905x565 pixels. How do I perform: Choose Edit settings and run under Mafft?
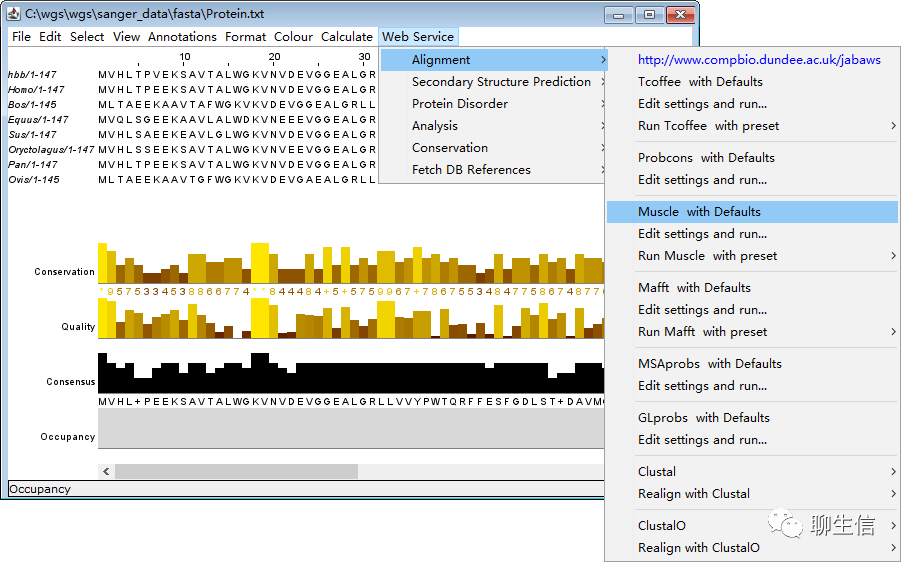[x=753, y=309]
